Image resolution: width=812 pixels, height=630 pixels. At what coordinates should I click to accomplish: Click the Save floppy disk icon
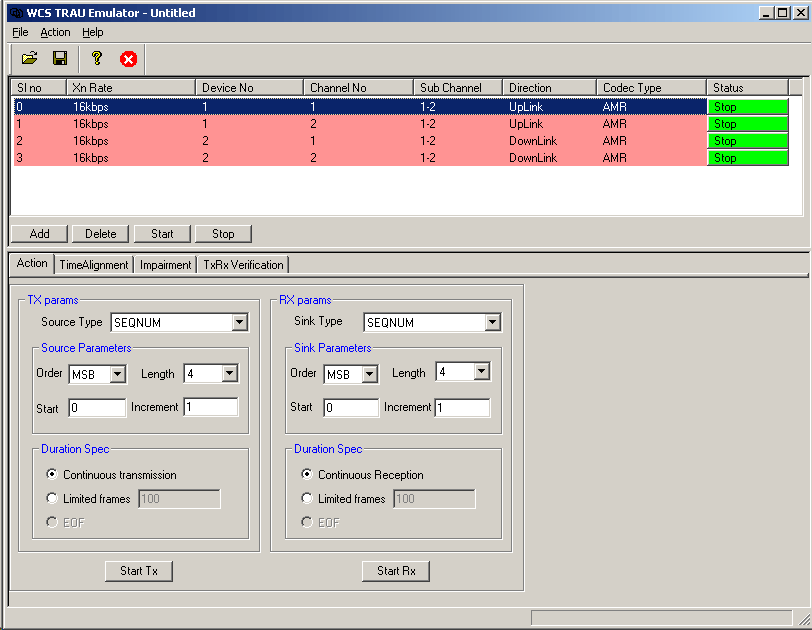pos(60,58)
